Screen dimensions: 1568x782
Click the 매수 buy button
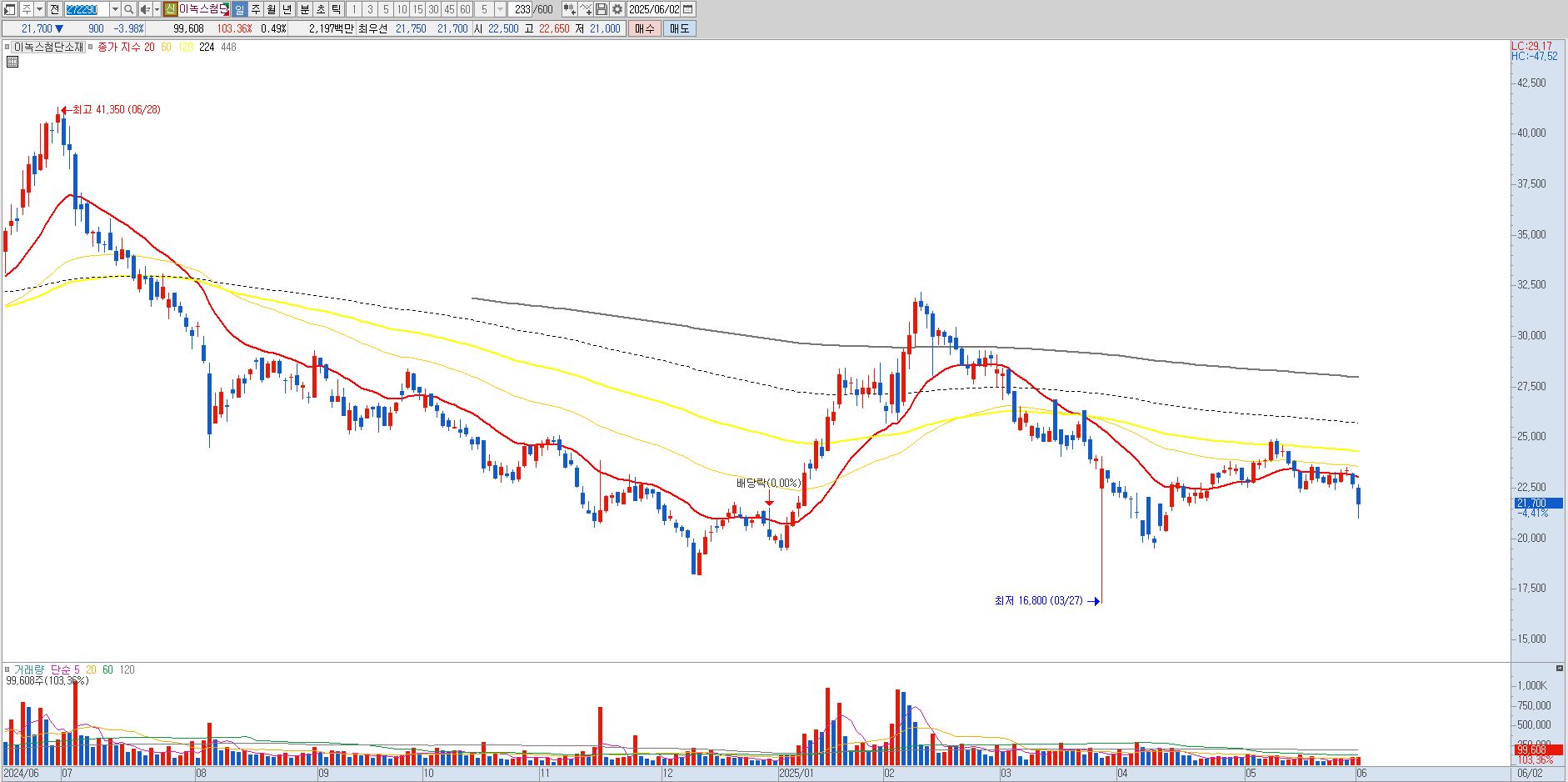(645, 28)
